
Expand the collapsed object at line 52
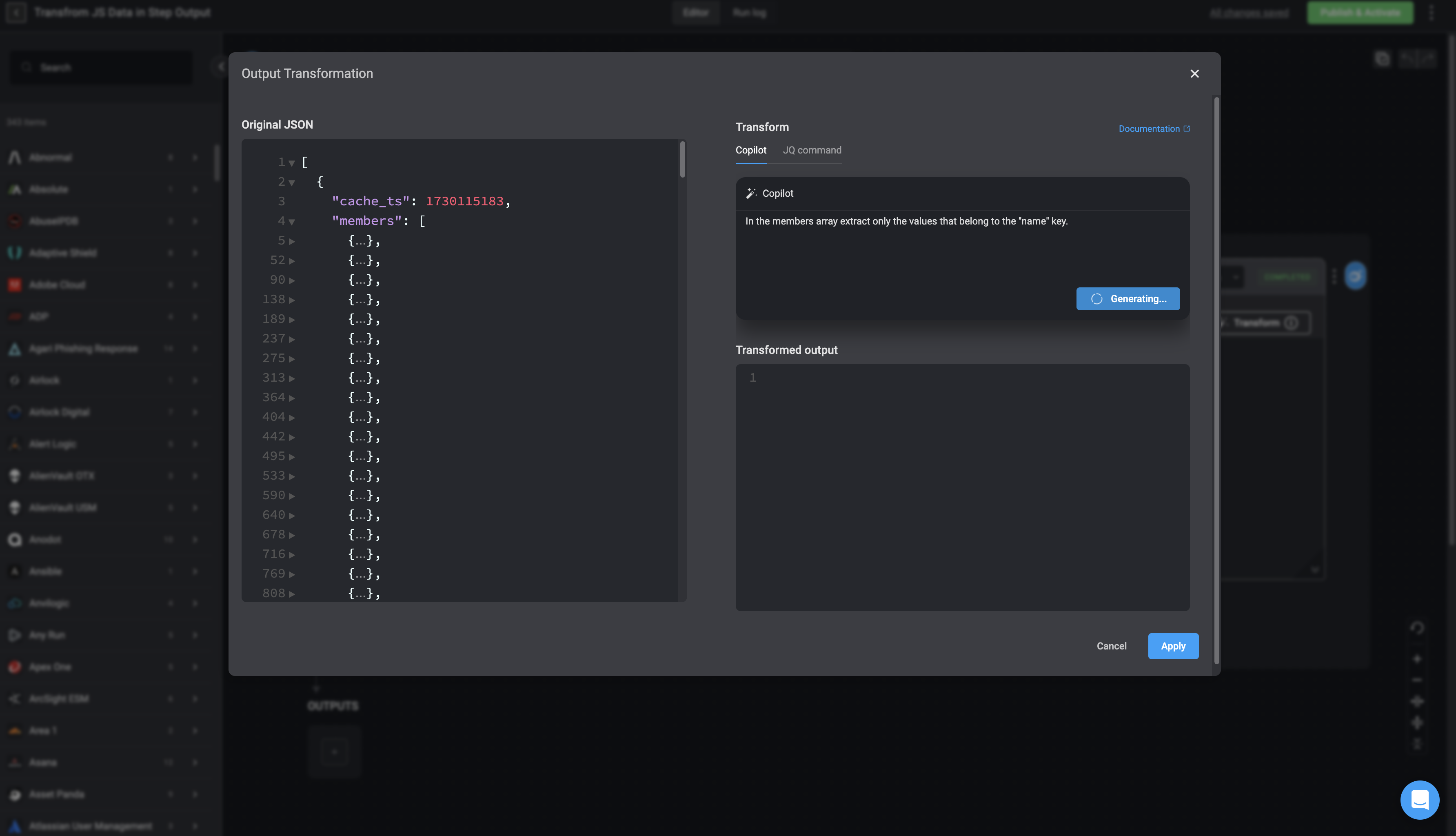tap(291, 261)
